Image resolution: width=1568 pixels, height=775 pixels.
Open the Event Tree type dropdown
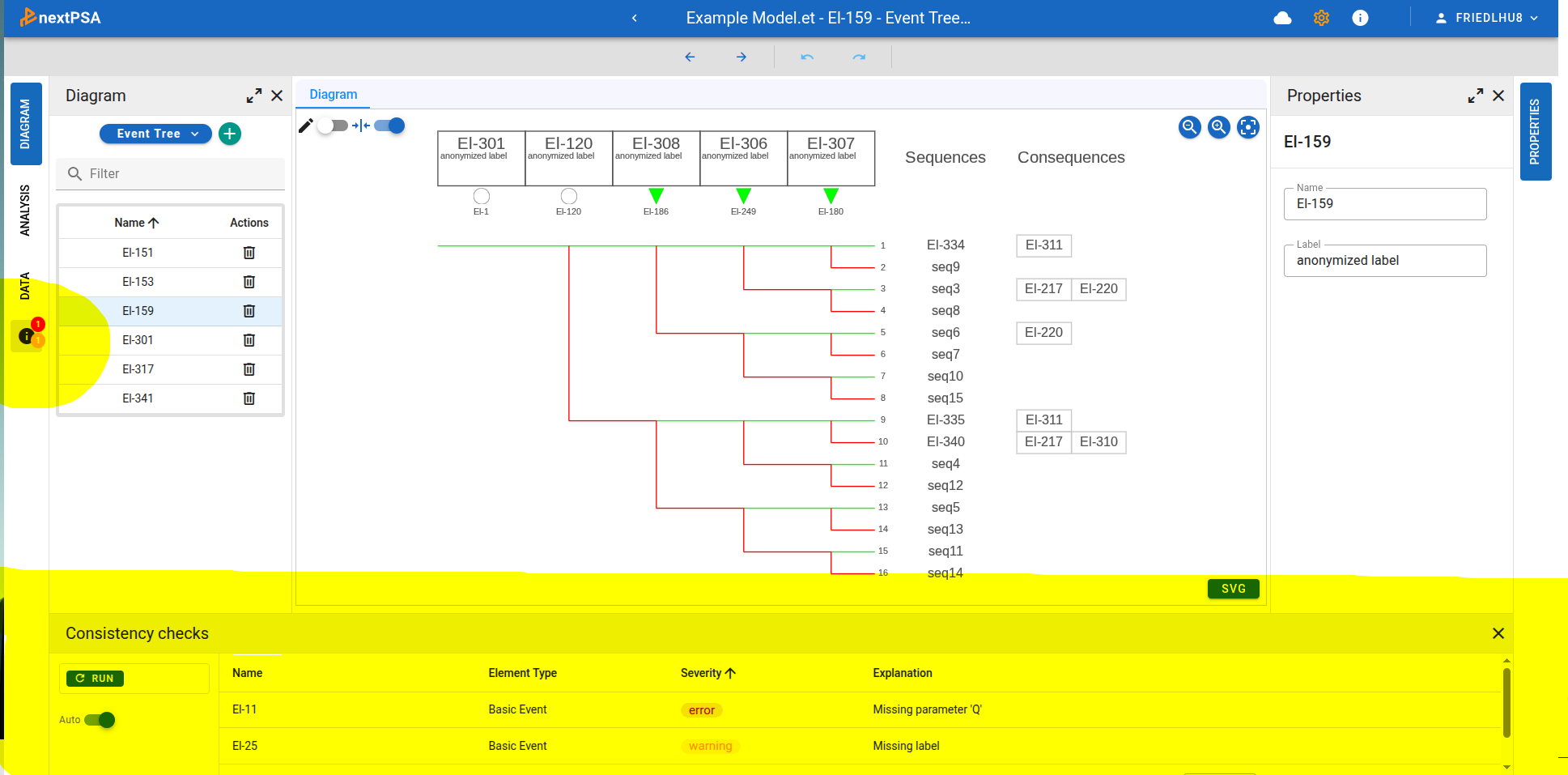[x=155, y=134]
